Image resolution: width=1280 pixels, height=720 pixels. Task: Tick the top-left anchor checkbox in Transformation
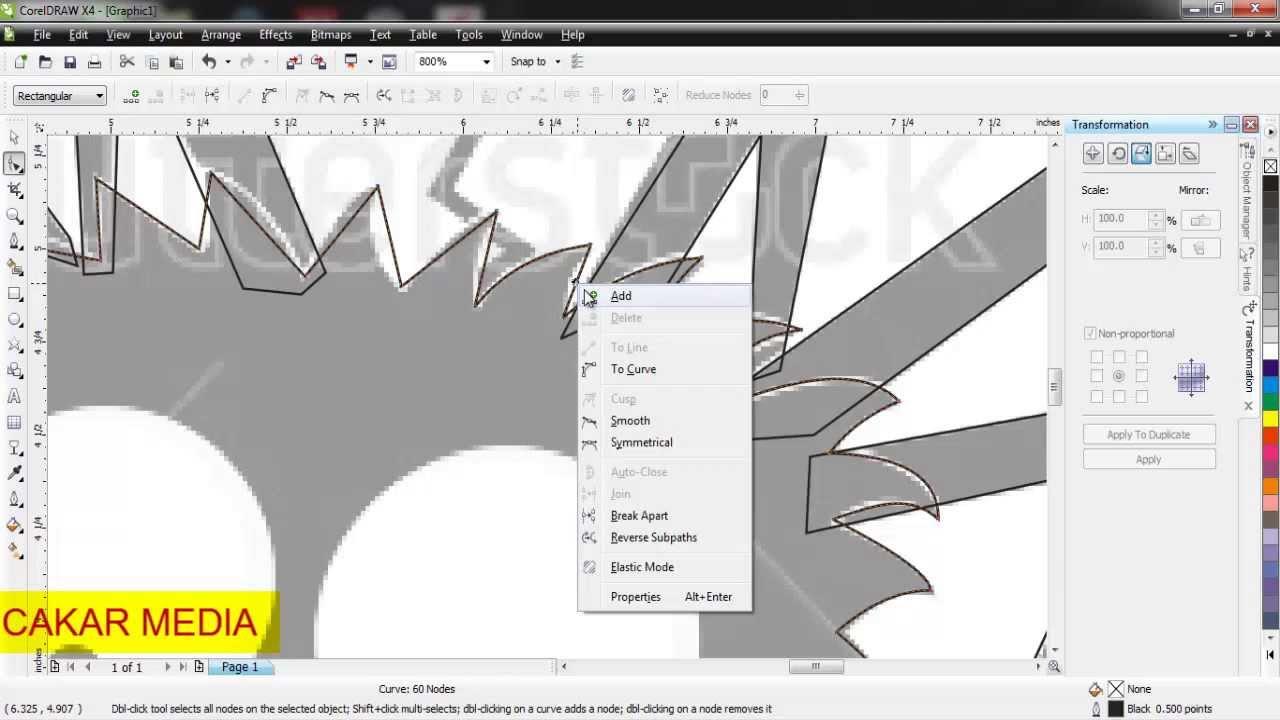click(x=1097, y=357)
